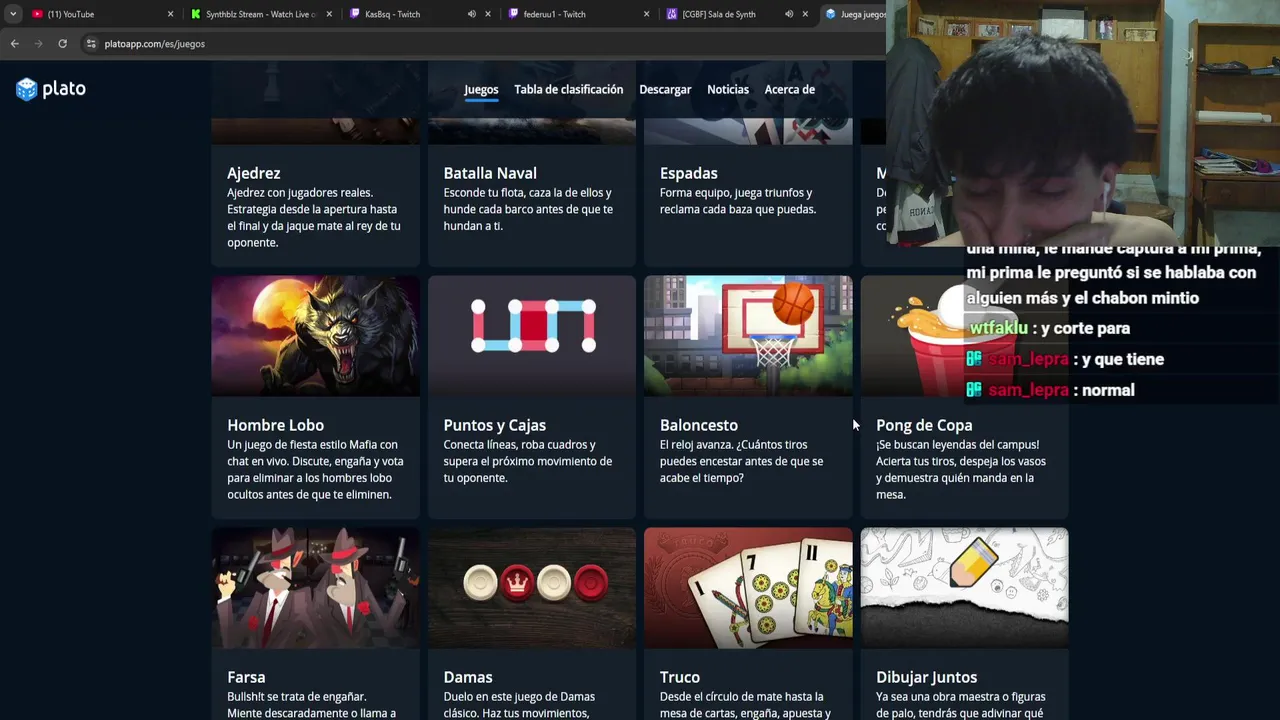
Task: Click the Espadas game title
Action: 689,173
